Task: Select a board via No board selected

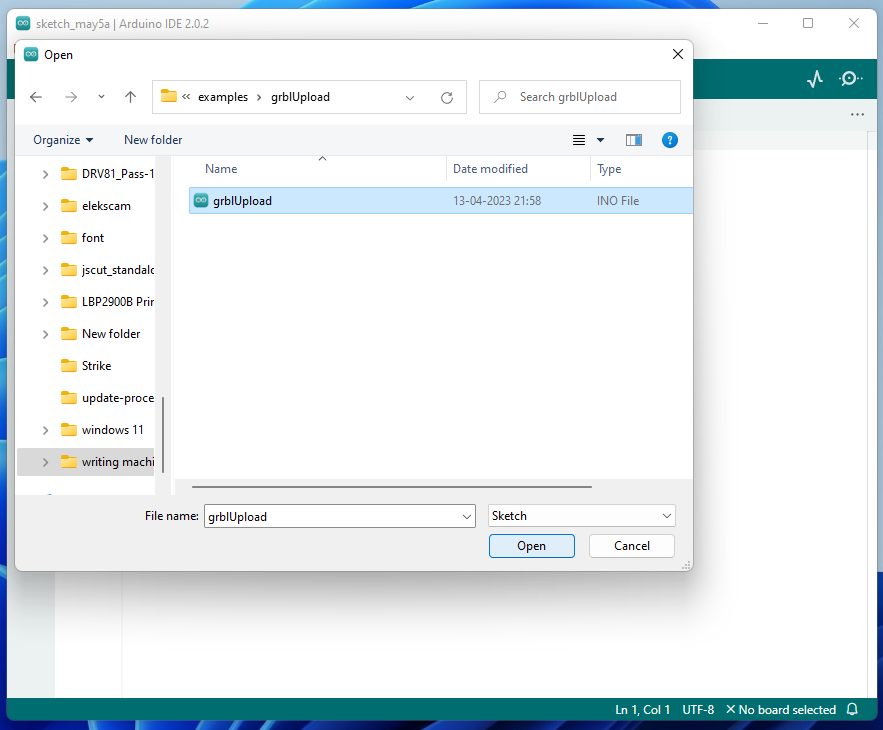Action: [785, 709]
